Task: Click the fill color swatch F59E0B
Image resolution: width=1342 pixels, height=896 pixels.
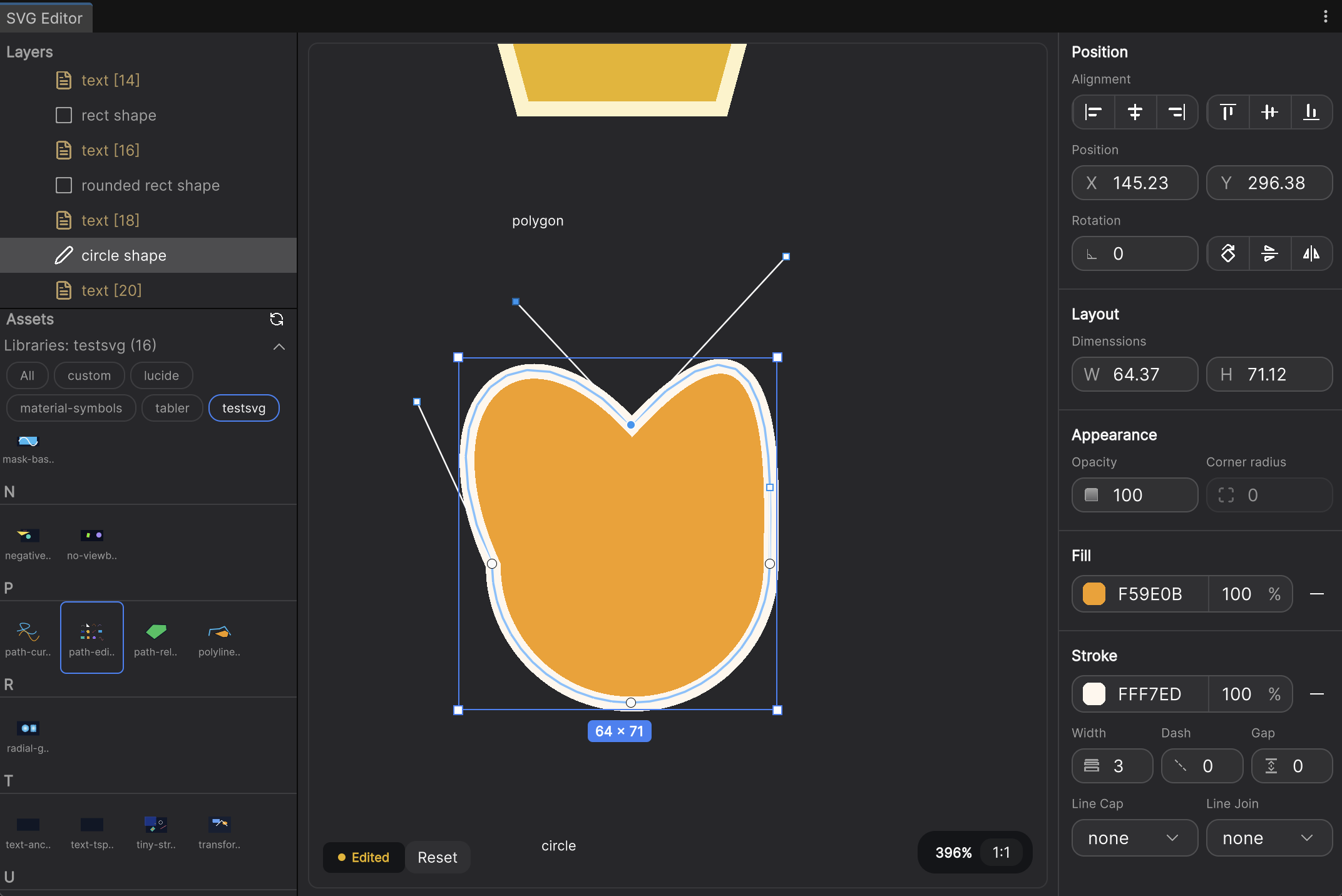Action: [x=1094, y=594]
